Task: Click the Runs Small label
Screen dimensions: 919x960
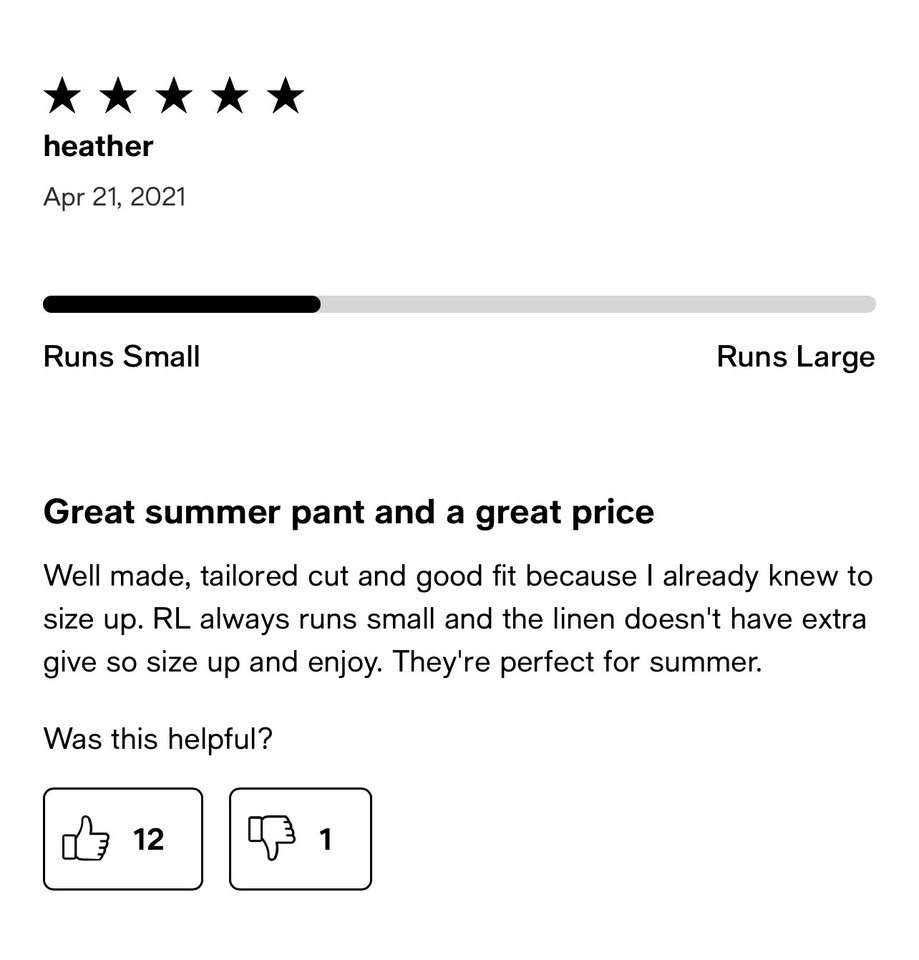Action: [x=122, y=356]
